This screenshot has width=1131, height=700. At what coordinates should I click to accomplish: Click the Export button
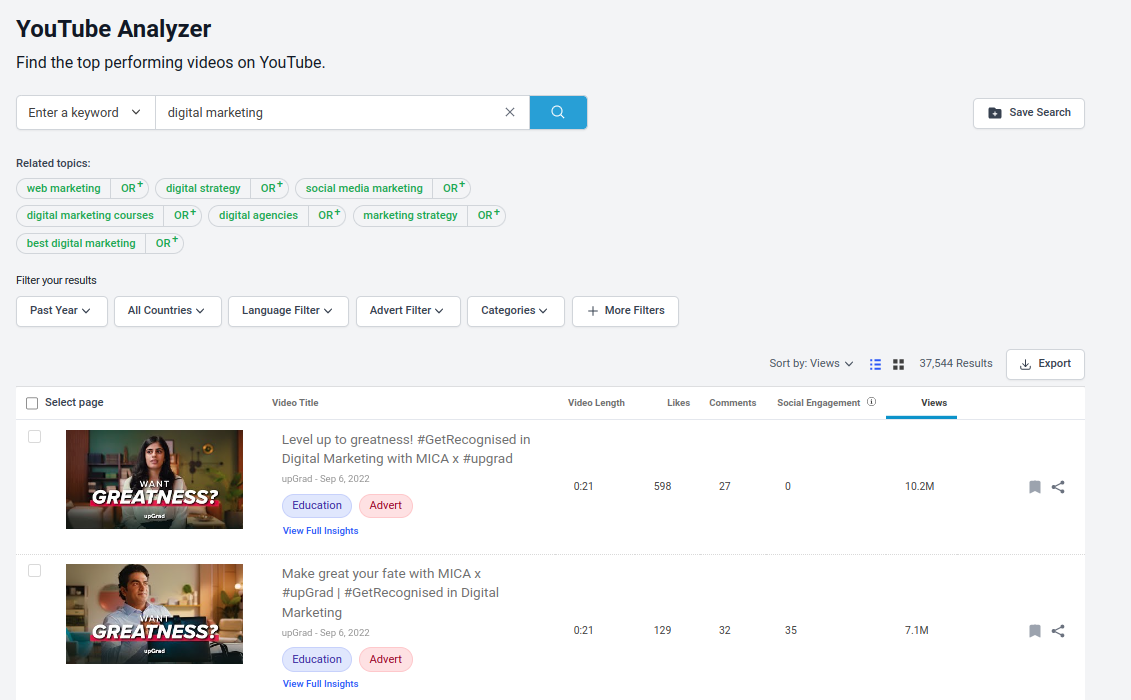pyautogui.click(x=1045, y=364)
